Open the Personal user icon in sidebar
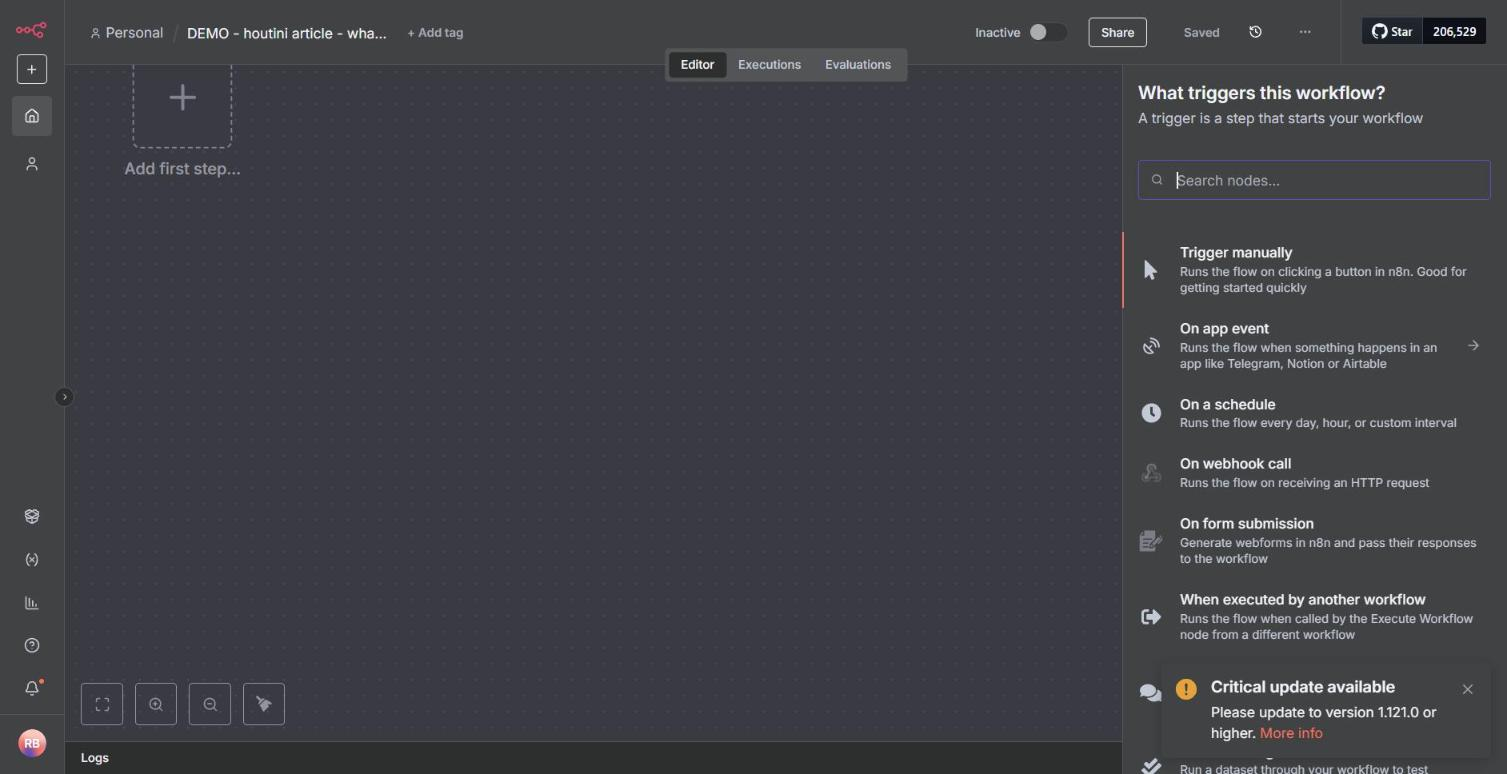This screenshot has width=1507, height=774. [32, 164]
